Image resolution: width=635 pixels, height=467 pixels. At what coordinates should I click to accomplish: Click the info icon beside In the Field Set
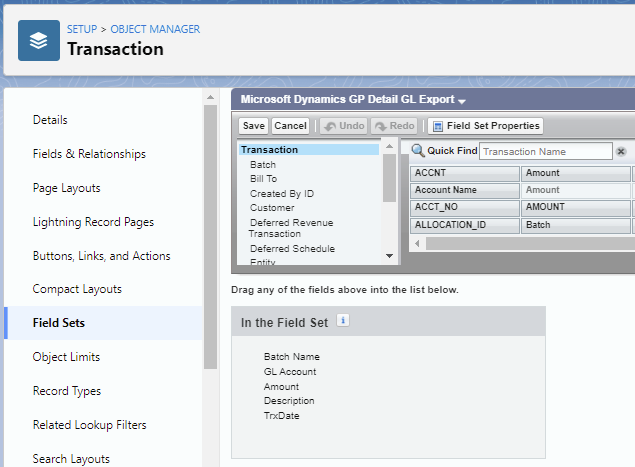(x=343, y=321)
